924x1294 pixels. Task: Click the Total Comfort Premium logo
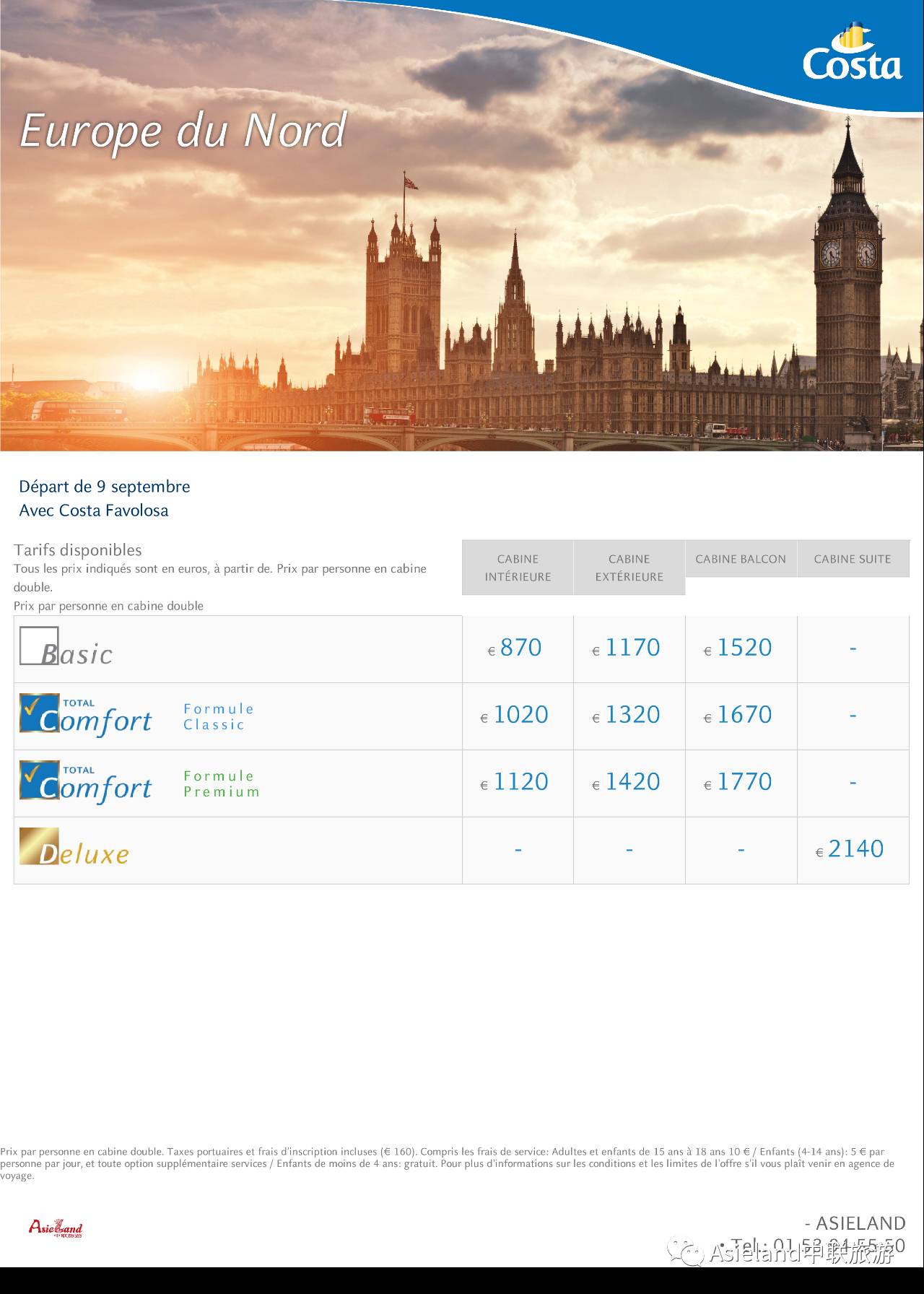86,782
